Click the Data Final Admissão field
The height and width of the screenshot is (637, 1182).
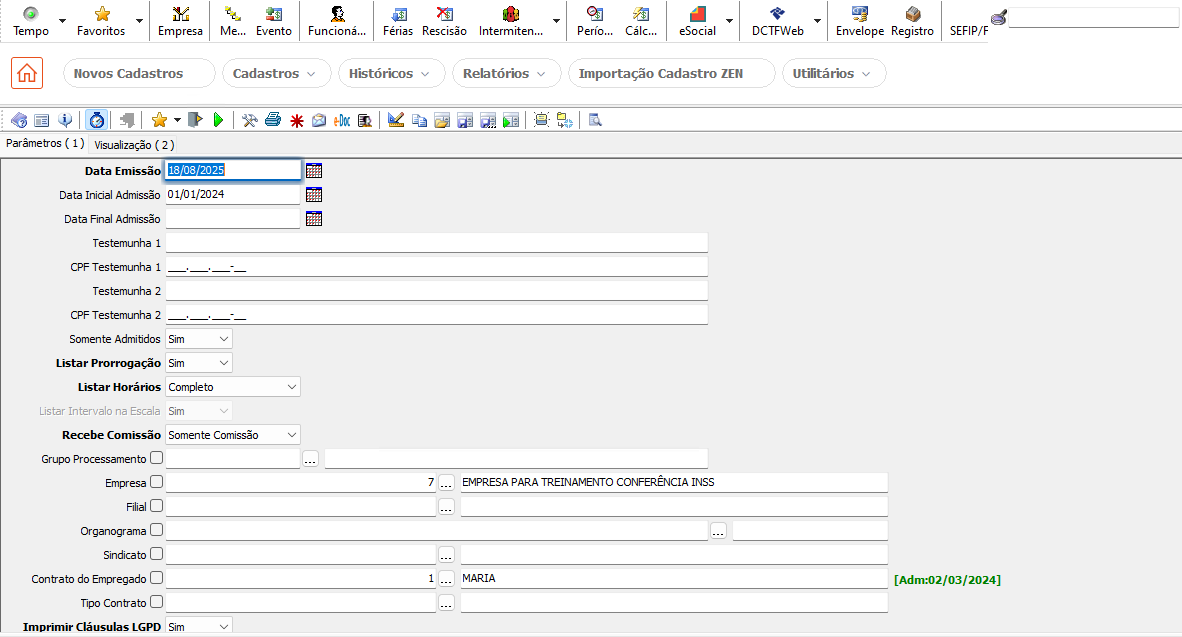tap(233, 219)
